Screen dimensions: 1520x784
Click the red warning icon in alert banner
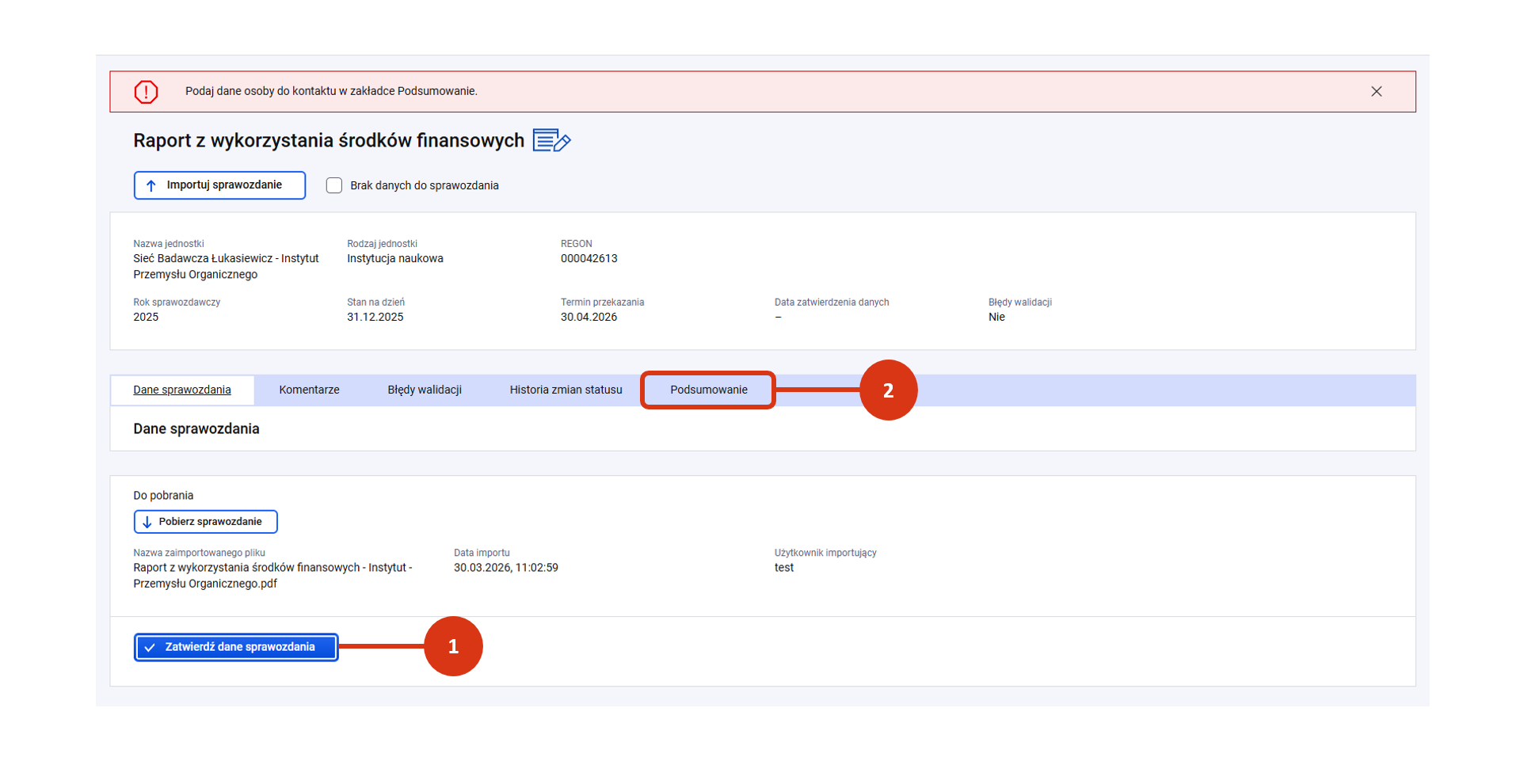point(146,92)
